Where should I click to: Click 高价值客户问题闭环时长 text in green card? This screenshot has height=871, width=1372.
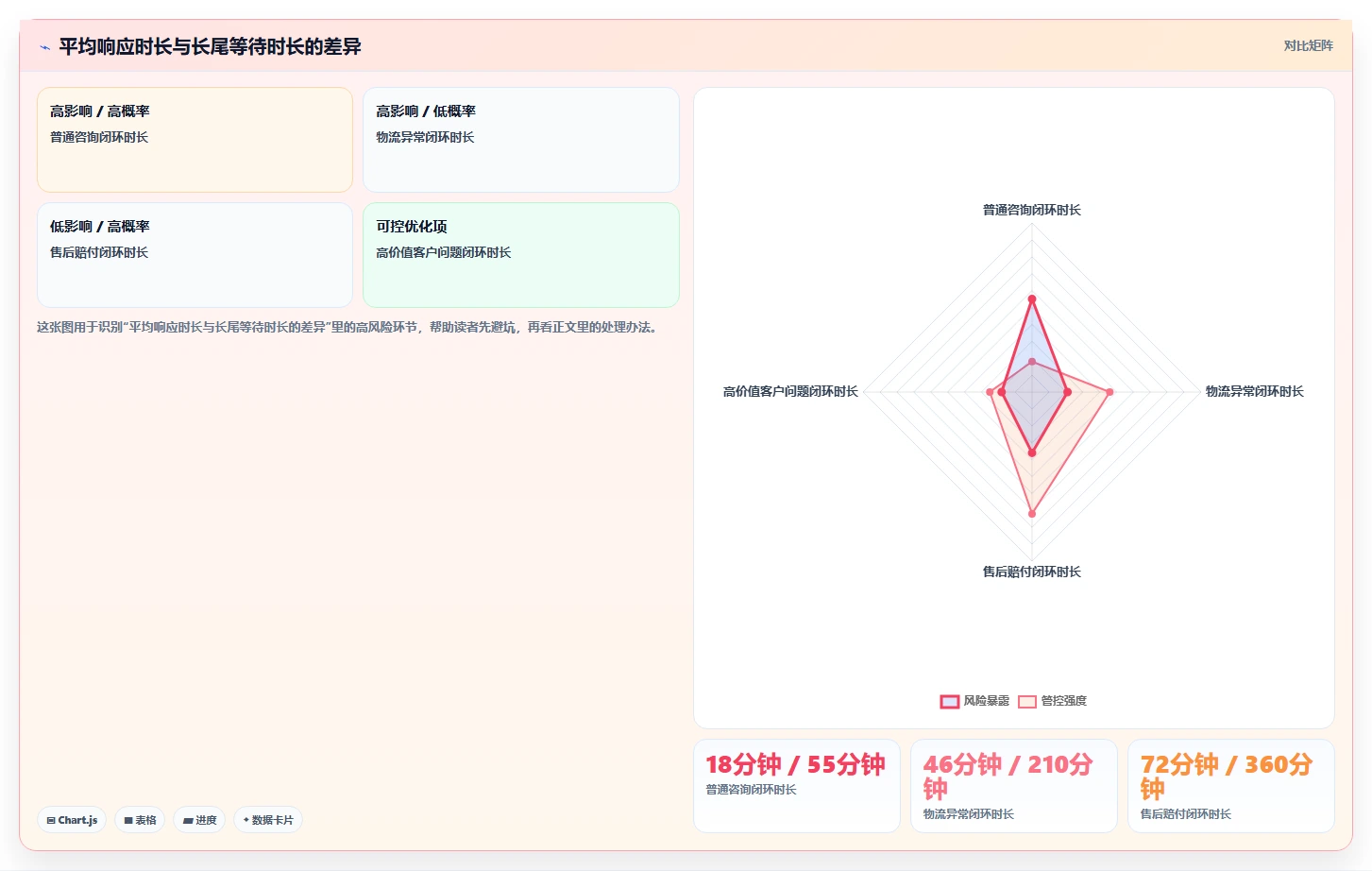pyautogui.click(x=443, y=252)
